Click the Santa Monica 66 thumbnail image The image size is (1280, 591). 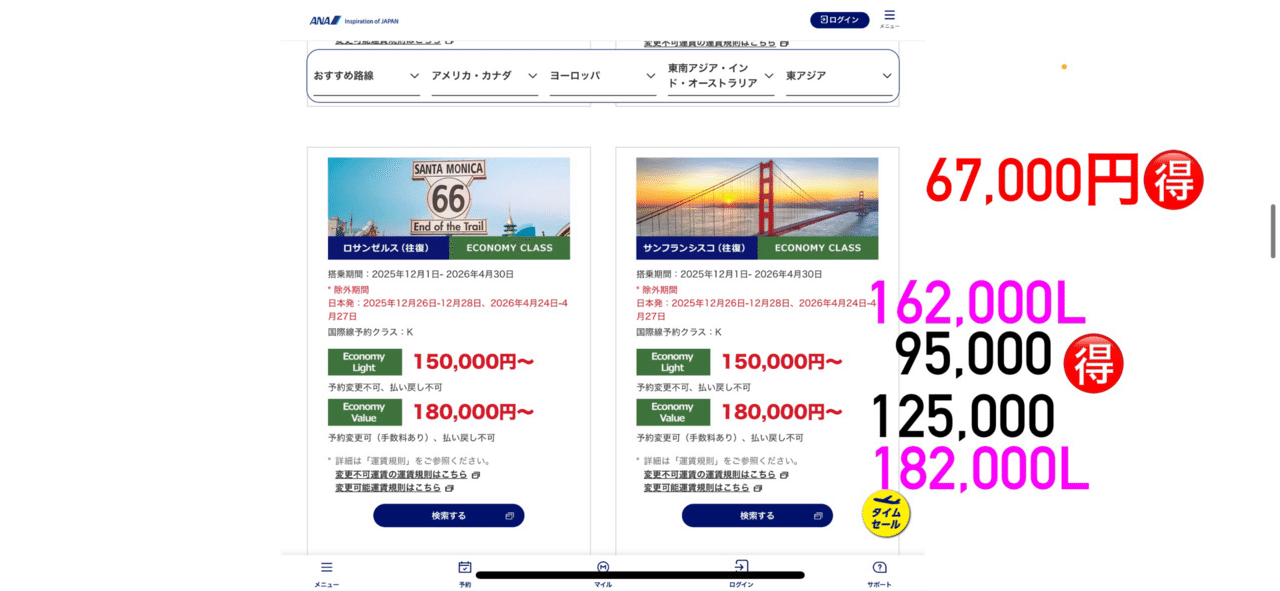449,197
